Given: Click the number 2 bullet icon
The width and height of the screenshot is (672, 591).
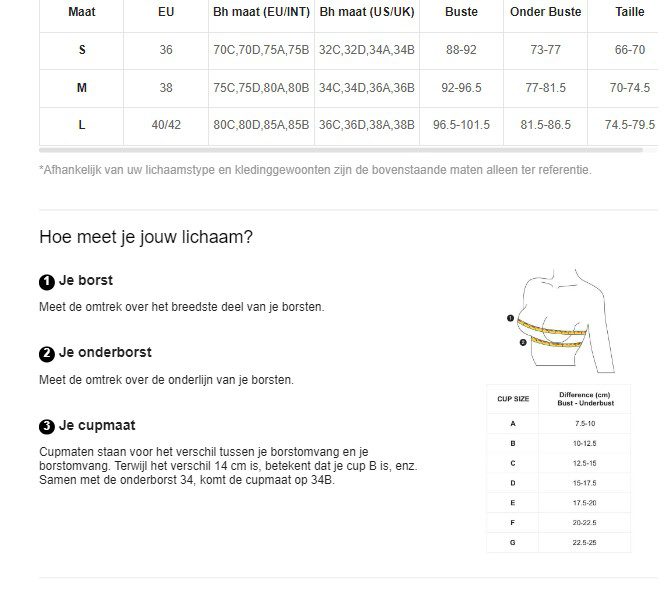Looking at the screenshot, I should (x=47, y=354).
